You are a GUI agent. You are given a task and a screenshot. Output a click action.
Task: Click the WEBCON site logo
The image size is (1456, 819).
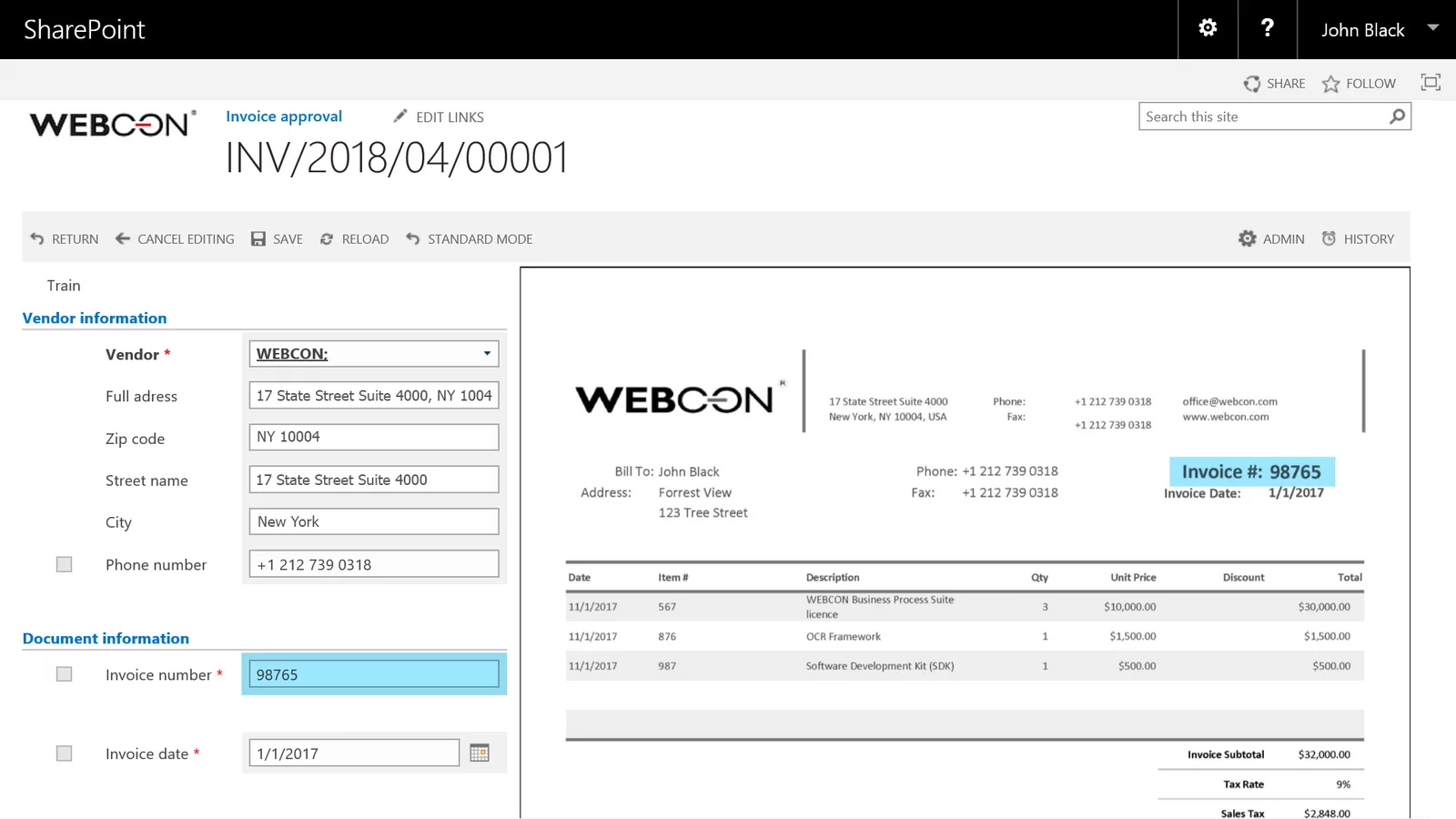pos(113,124)
